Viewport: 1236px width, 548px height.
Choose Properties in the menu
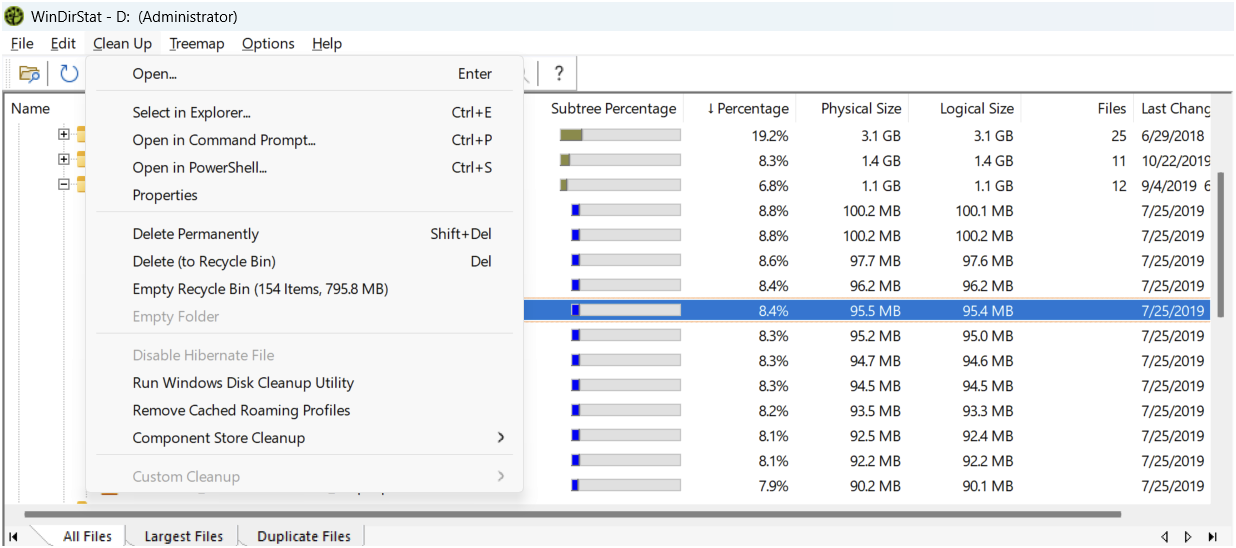click(304, 195)
